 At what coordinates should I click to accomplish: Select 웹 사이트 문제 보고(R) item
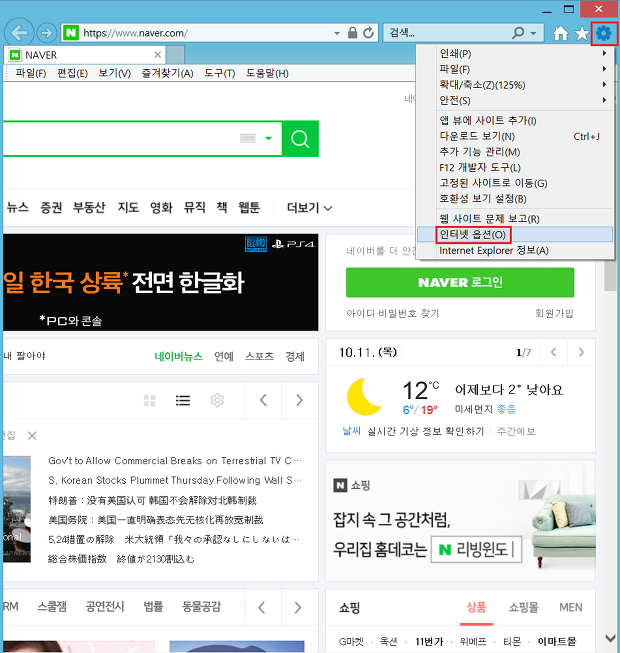coord(515,219)
